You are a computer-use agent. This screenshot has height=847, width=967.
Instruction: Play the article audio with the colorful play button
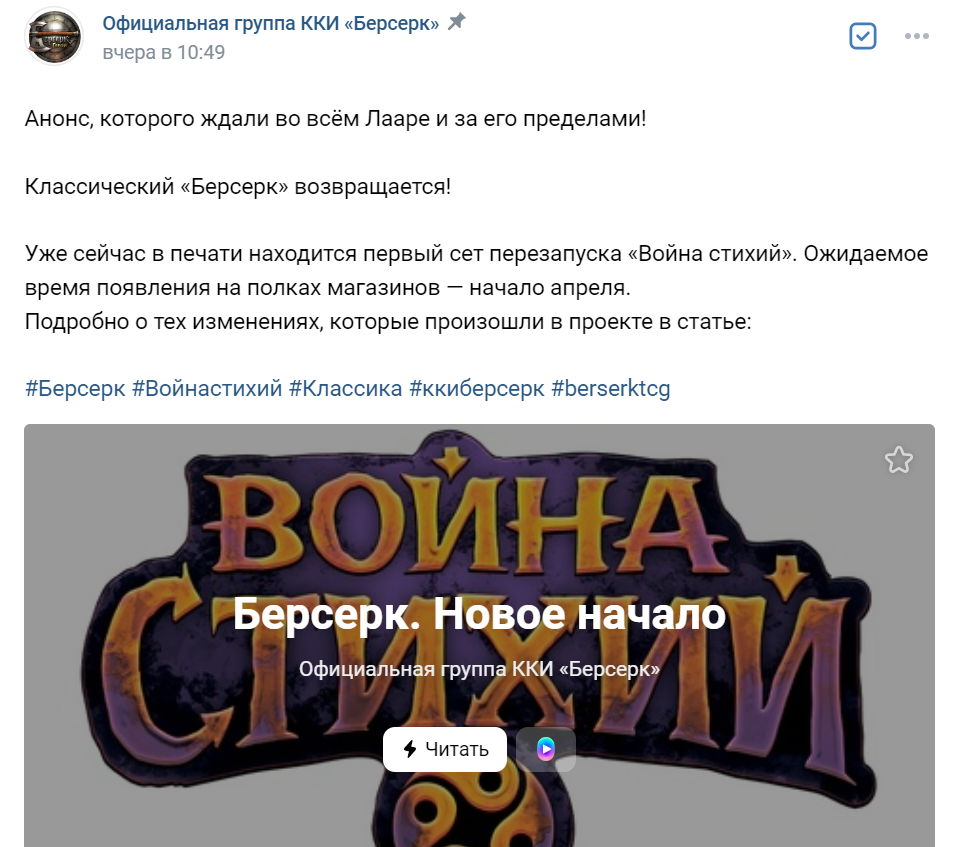point(546,750)
